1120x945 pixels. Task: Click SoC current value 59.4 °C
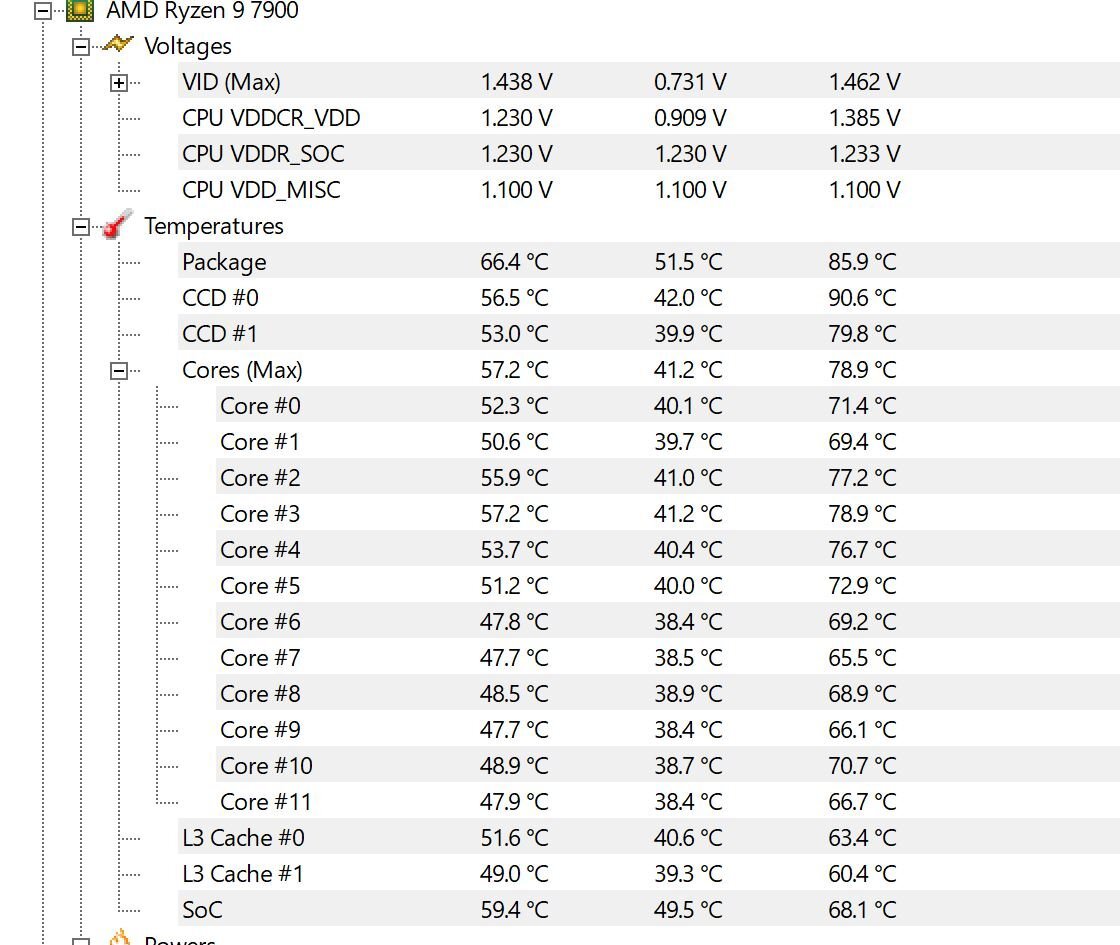point(514,909)
